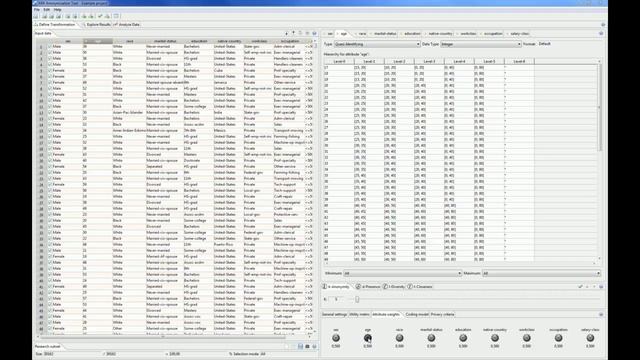Open the Minimum generalization dropdown
Viewport: 640px width, 360px height.
click(402, 273)
